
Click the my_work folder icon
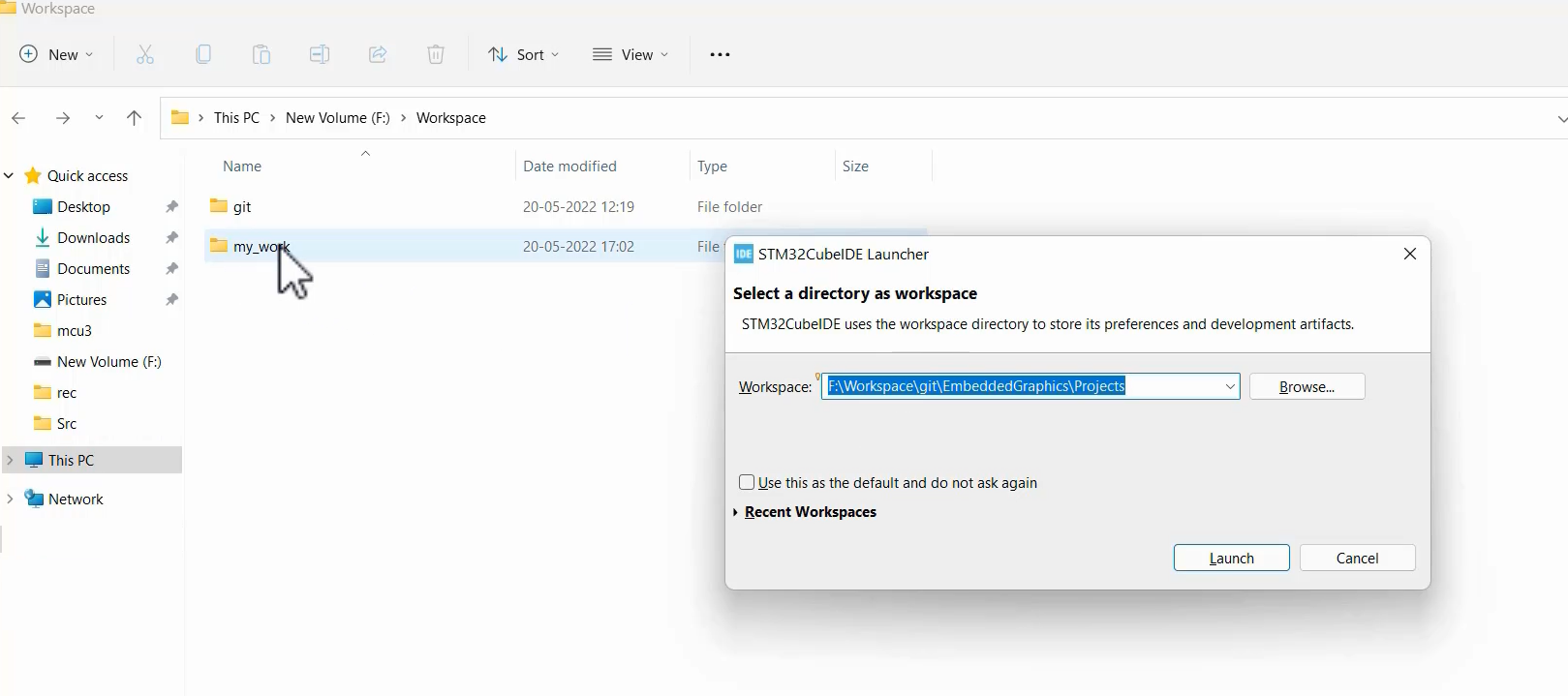[x=219, y=246]
